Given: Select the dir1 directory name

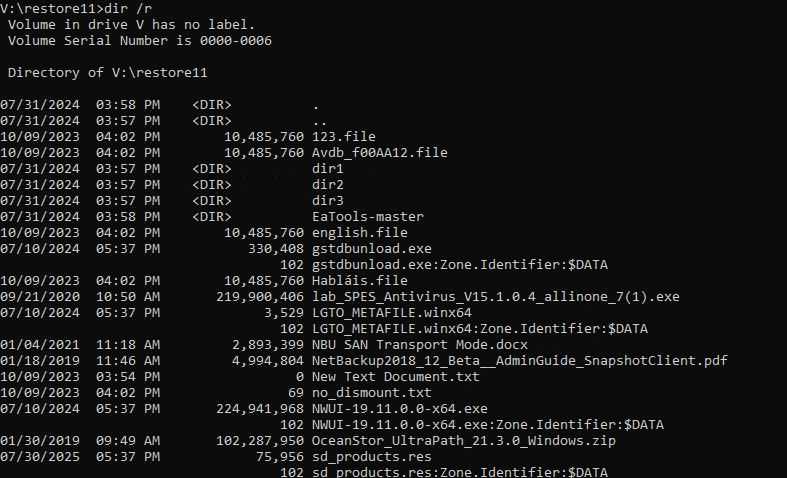Looking at the screenshot, I should [x=328, y=169].
